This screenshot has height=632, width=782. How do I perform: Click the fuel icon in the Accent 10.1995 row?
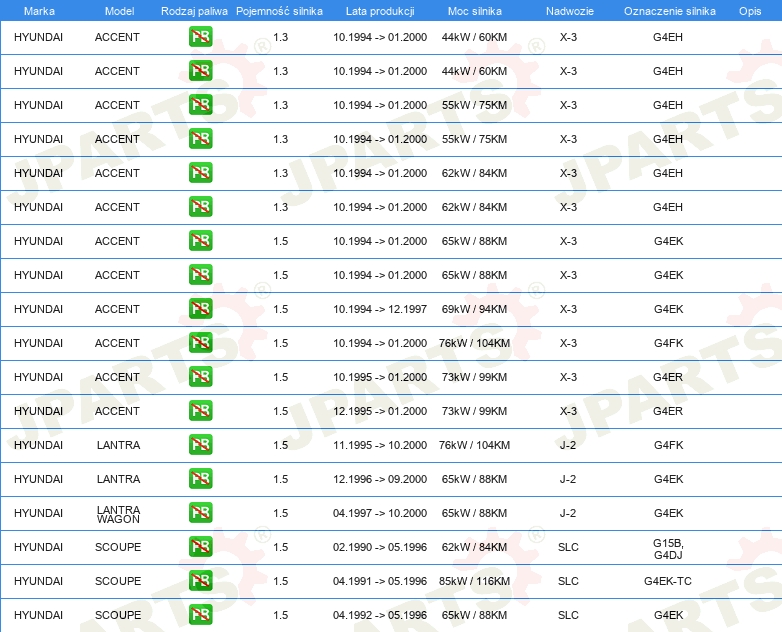click(200, 377)
